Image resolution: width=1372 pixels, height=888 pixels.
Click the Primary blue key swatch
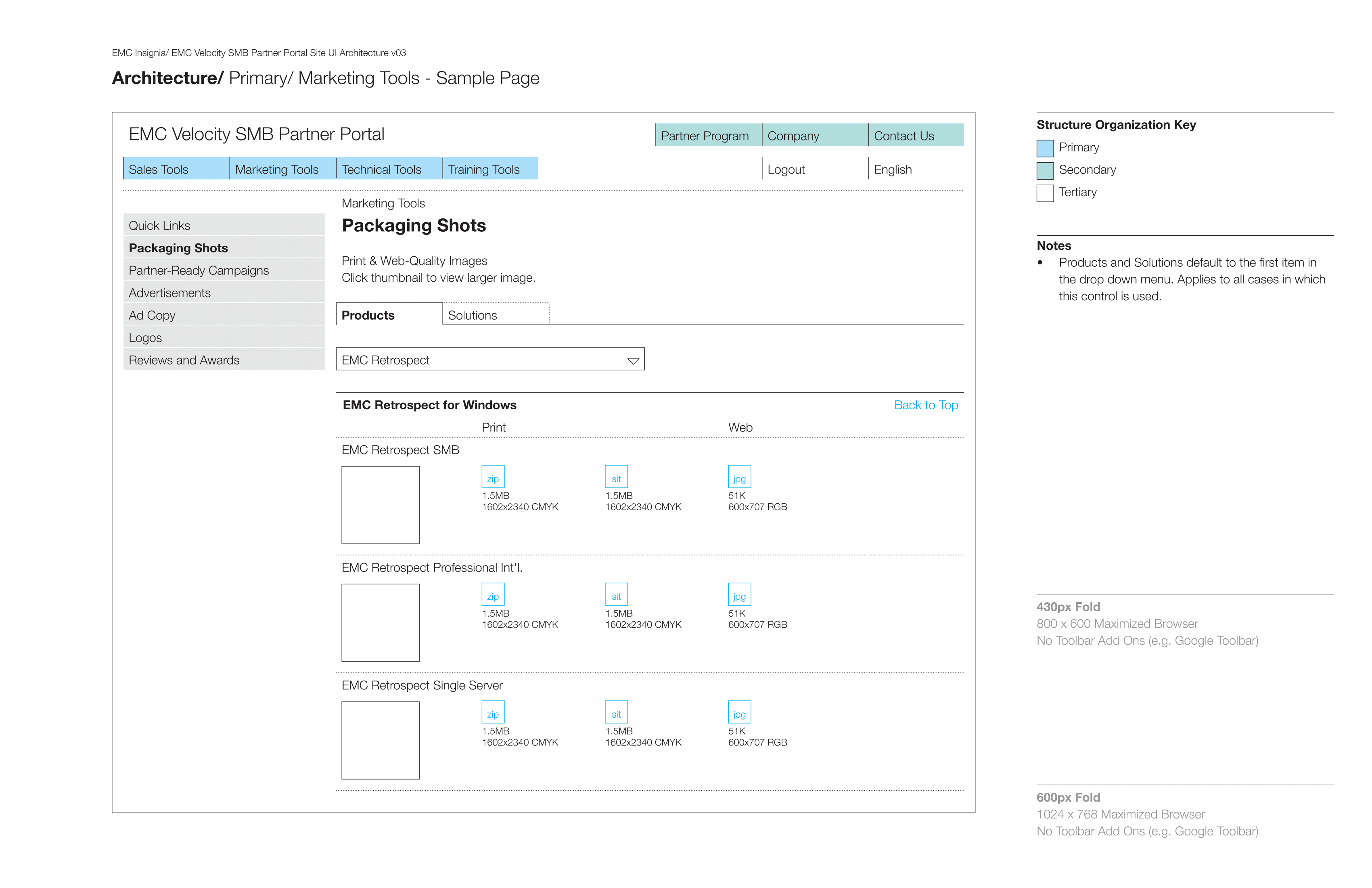pyautogui.click(x=1045, y=148)
